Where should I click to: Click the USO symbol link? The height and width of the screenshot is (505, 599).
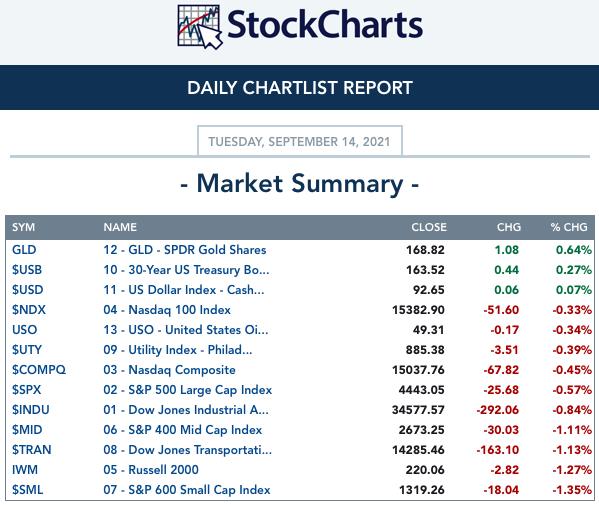tap(24, 330)
